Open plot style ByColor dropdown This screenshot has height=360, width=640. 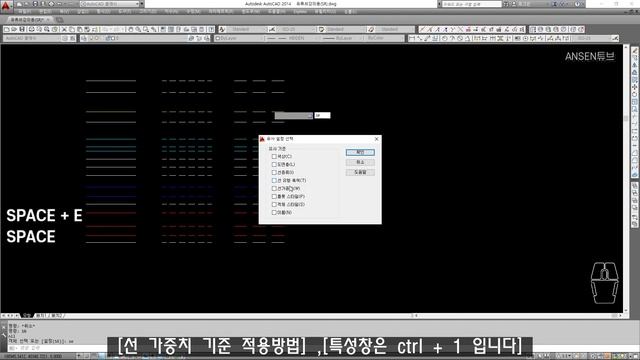click(x=384, y=38)
